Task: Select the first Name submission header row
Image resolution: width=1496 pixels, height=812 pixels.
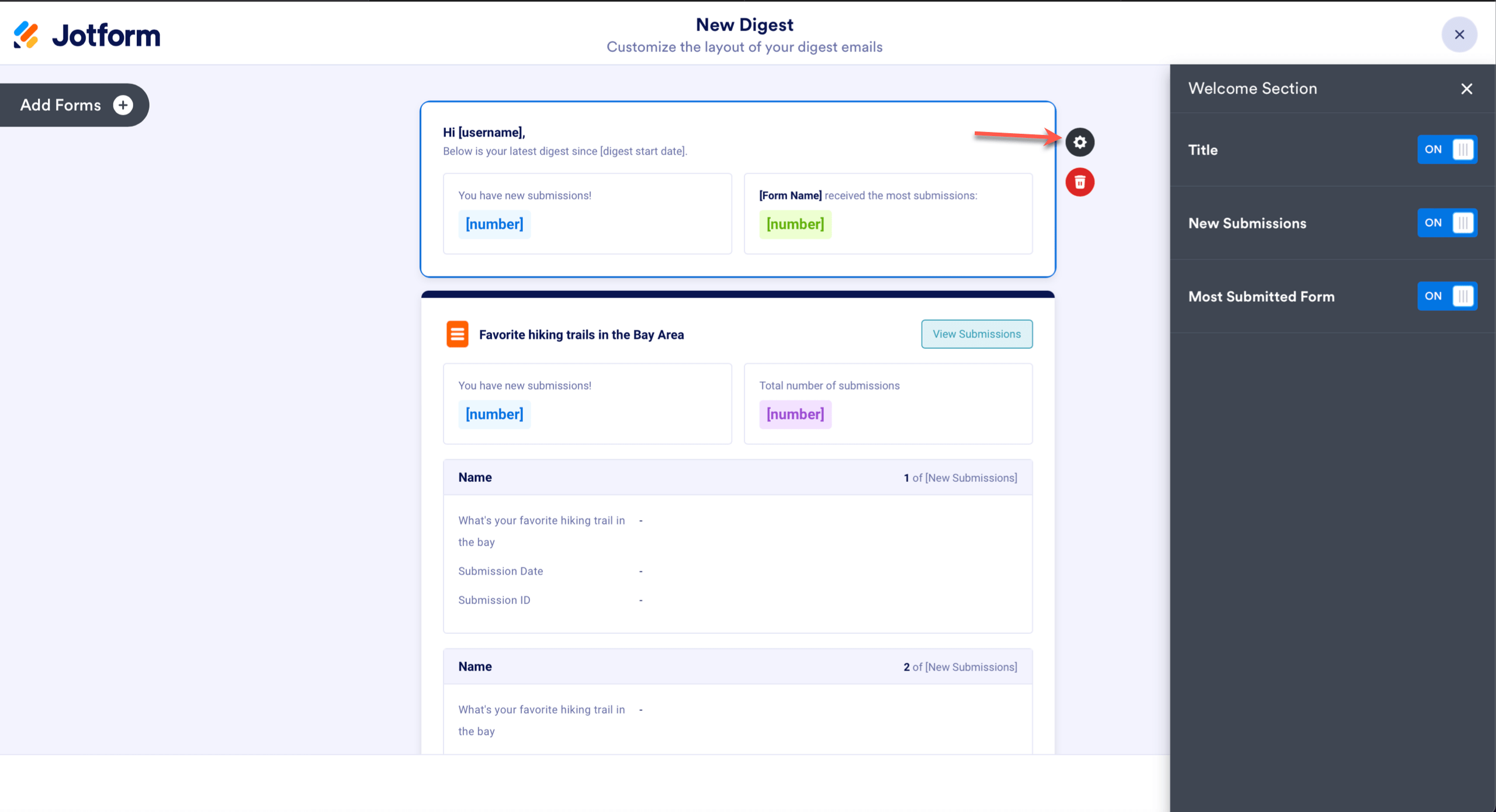Action: (x=737, y=477)
